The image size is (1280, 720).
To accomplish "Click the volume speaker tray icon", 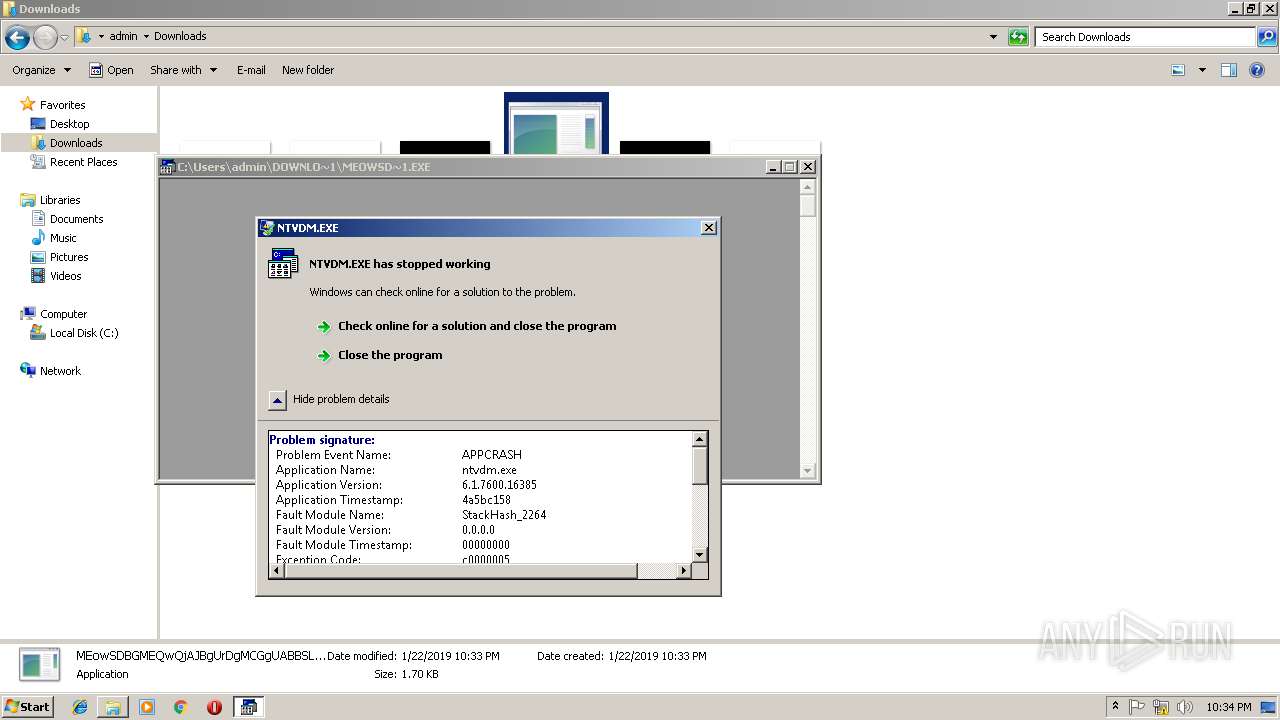I will click(1184, 707).
